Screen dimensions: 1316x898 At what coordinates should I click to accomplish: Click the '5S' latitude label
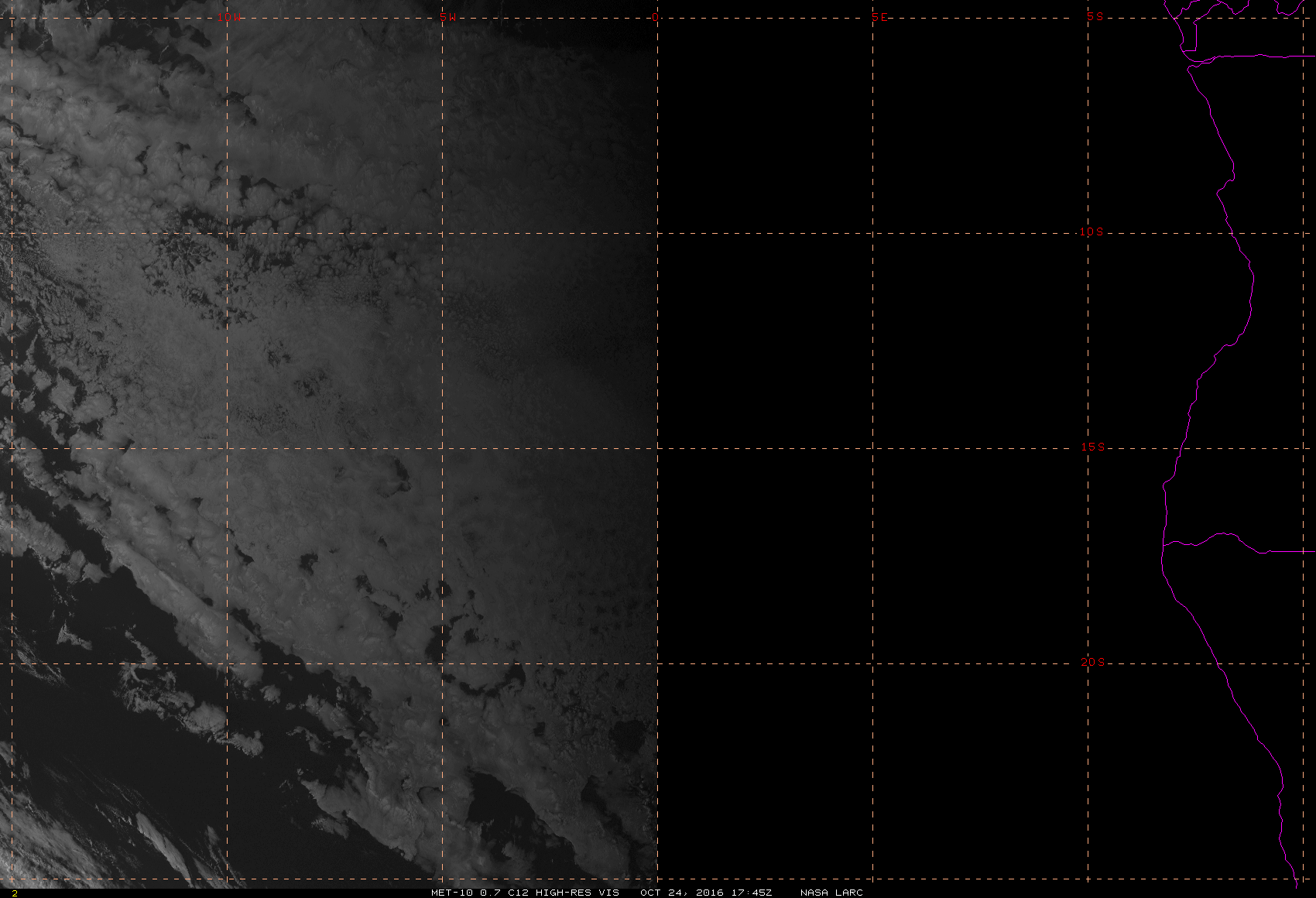(x=1095, y=16)
